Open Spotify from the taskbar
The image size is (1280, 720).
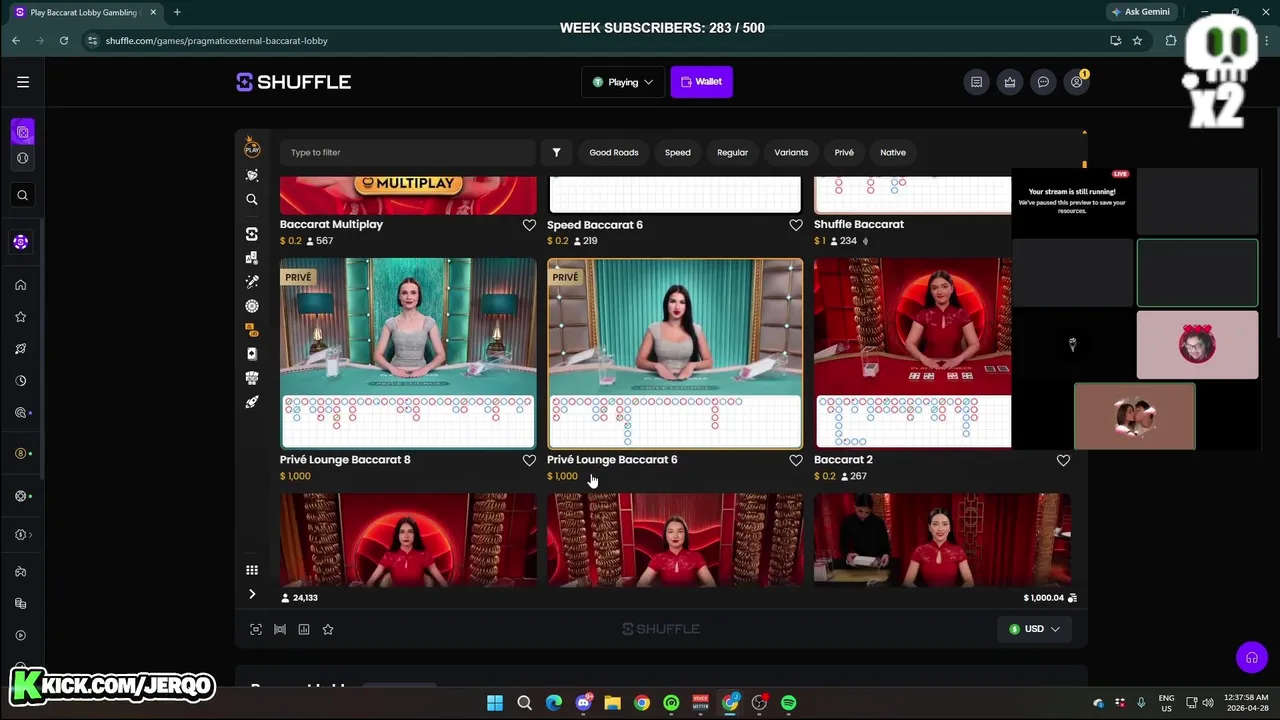(x=788, y=703)
